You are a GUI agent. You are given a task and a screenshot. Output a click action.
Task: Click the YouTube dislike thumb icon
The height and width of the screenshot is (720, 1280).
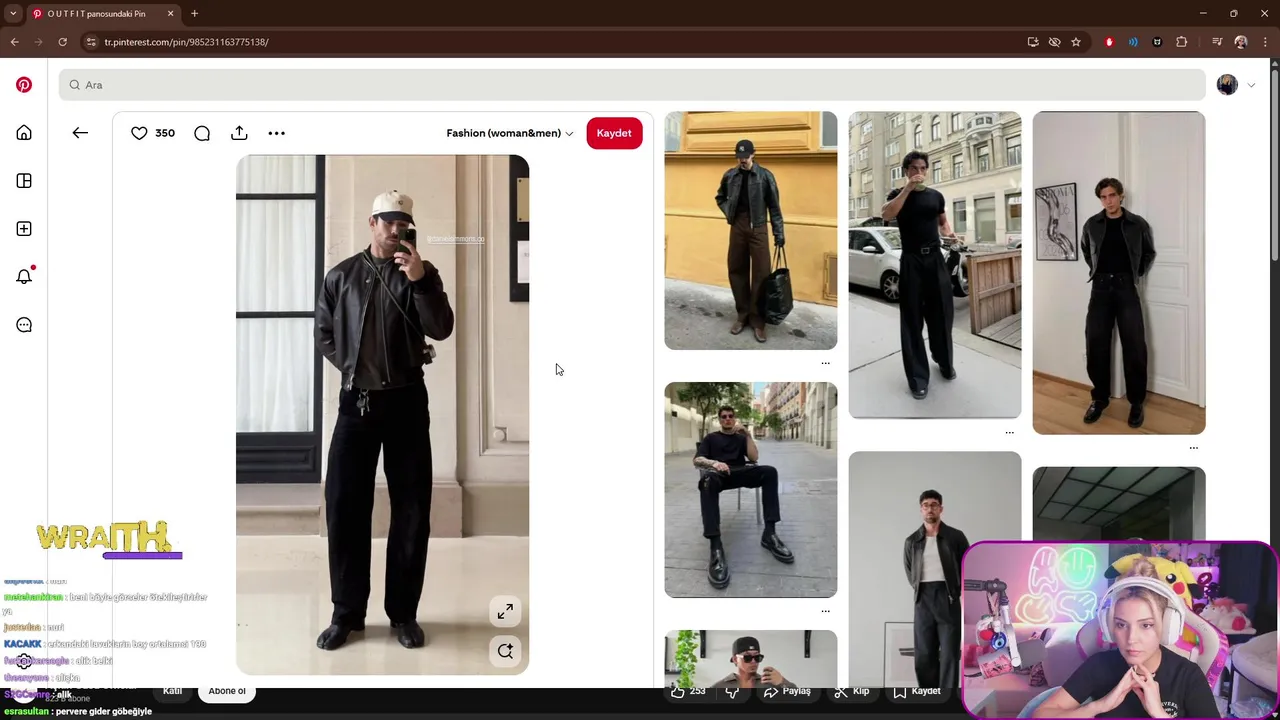tap(732, 691)
